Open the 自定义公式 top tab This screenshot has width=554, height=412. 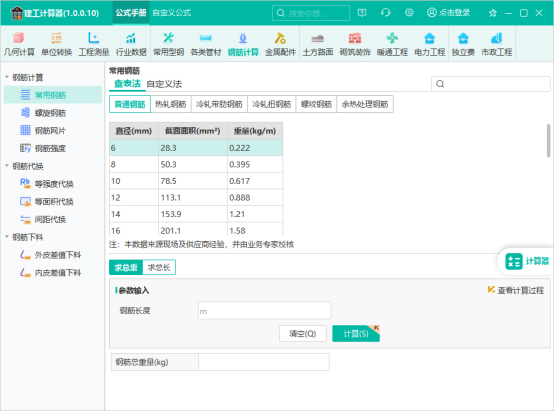coord(172,13)
